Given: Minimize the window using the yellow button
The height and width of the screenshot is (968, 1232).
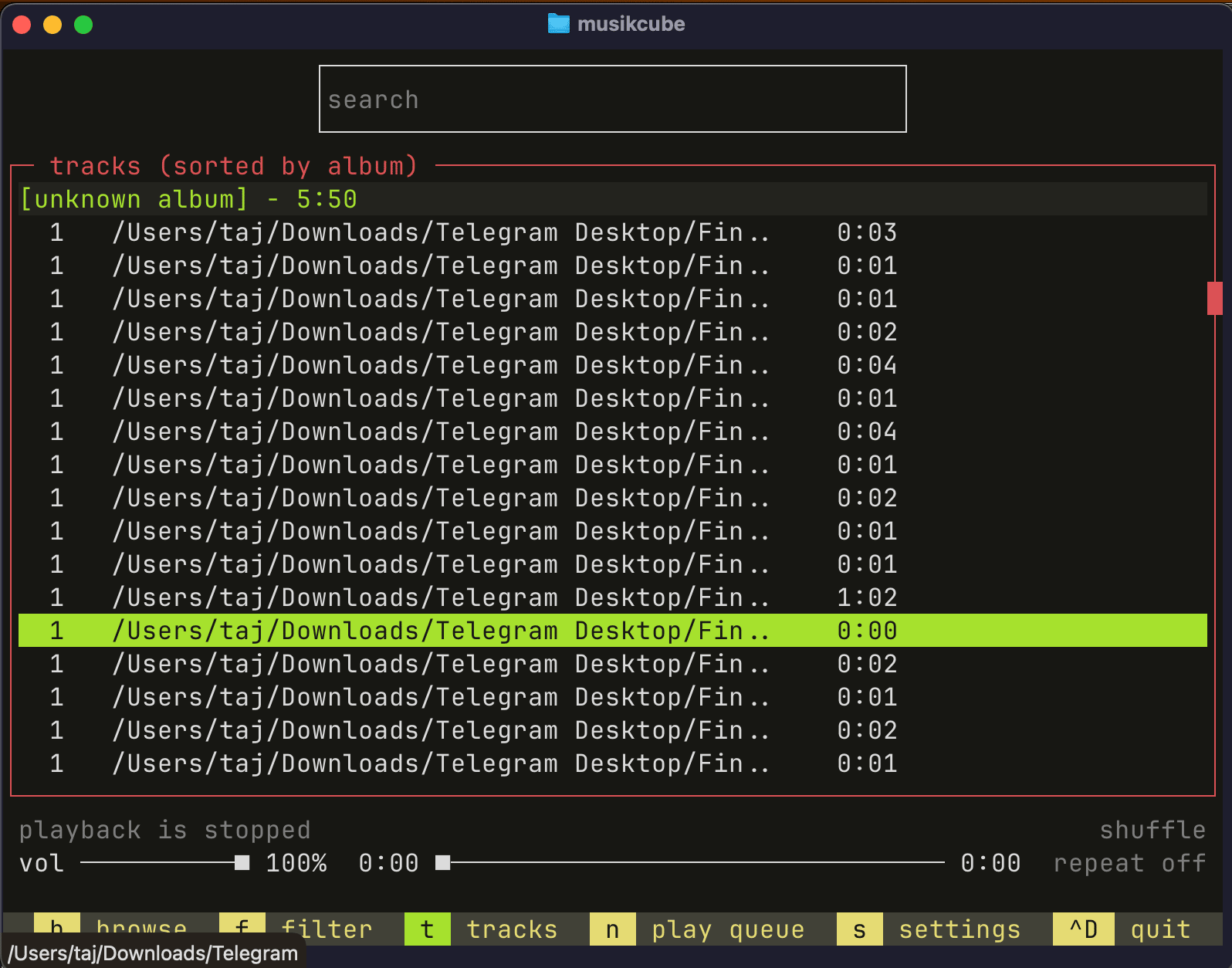Looking at the screenshot, I should coord(52,25).
